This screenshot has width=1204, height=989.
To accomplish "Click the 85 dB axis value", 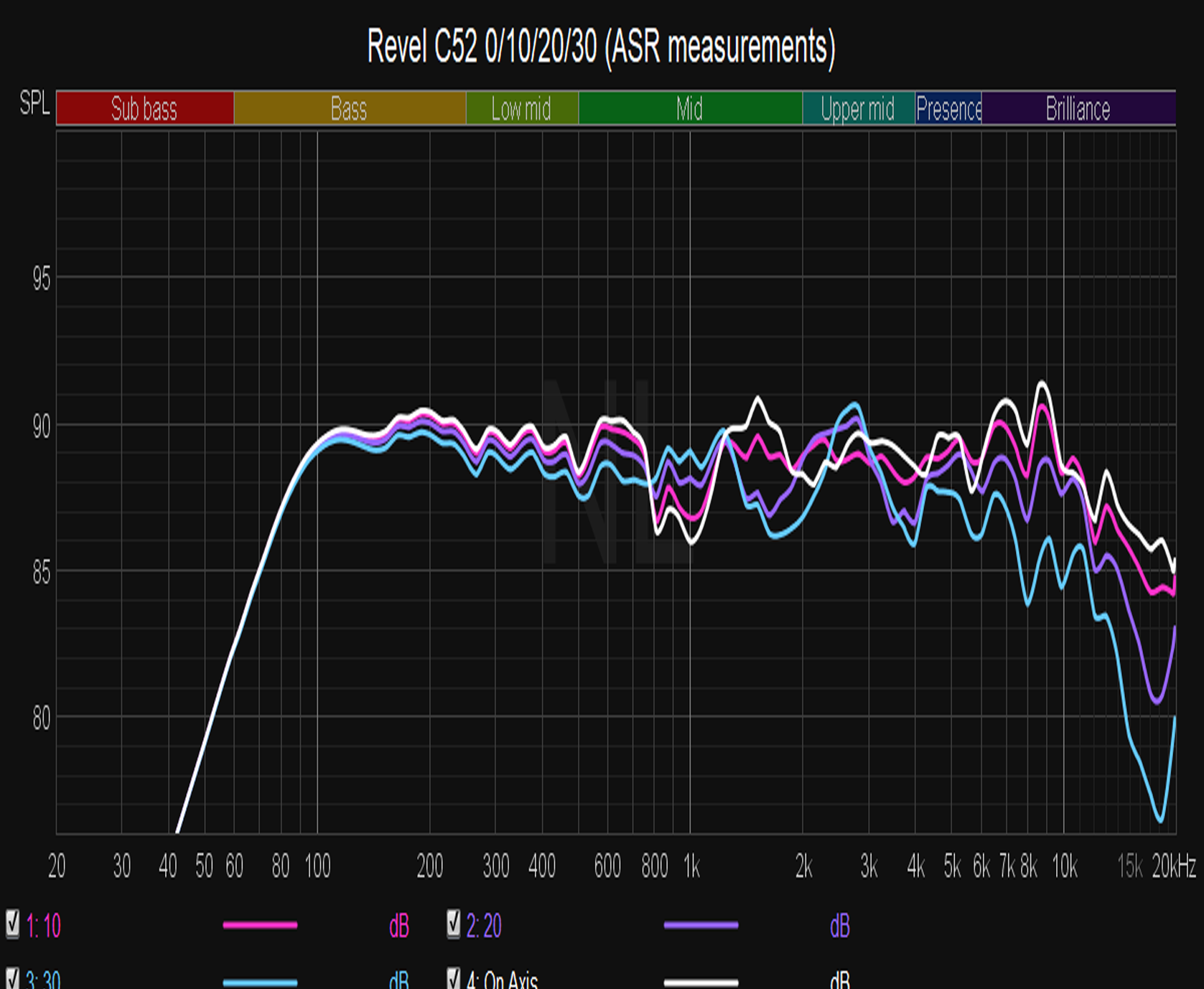I will click(42, 573).
